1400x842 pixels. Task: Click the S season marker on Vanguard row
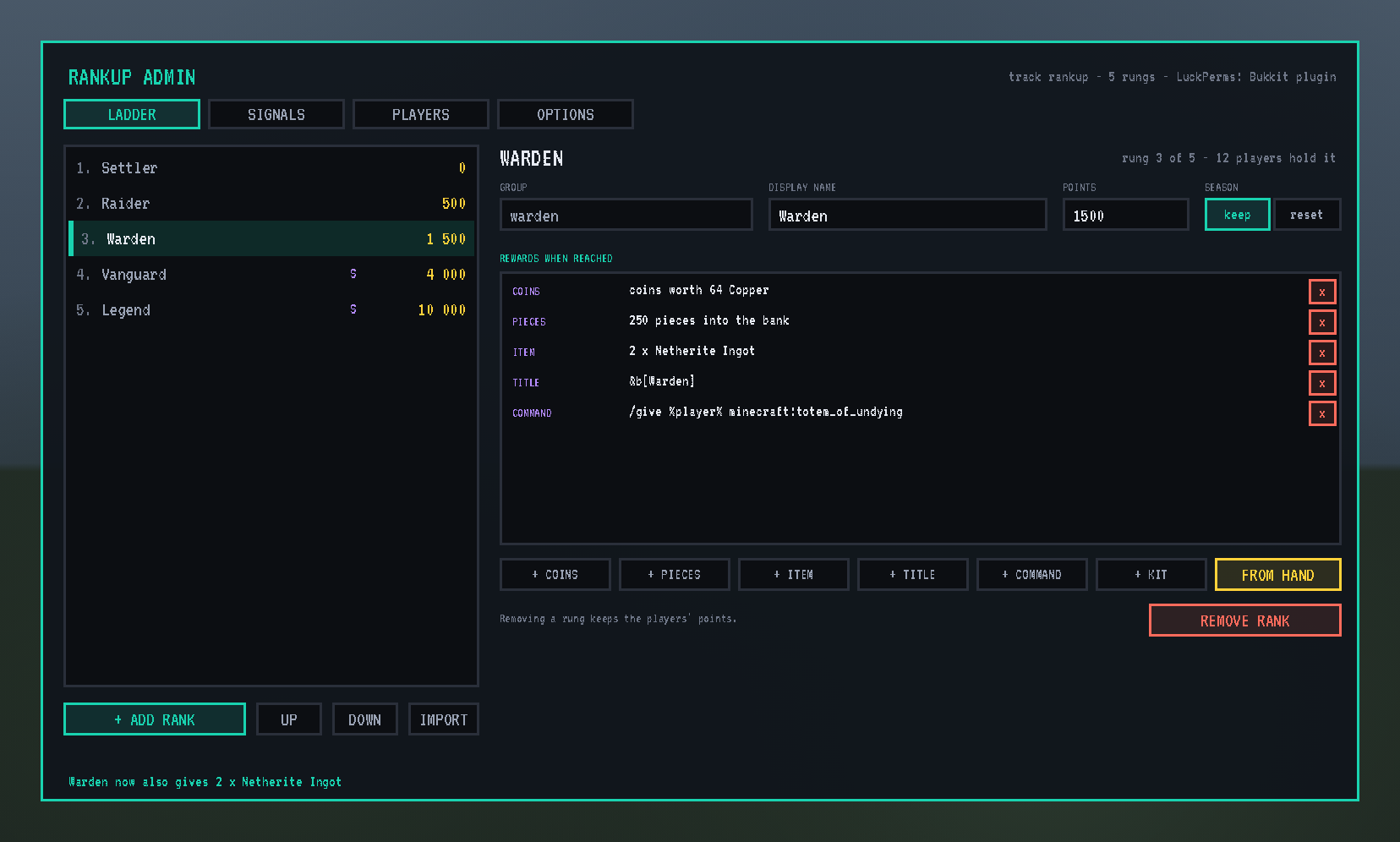(353, 274)
